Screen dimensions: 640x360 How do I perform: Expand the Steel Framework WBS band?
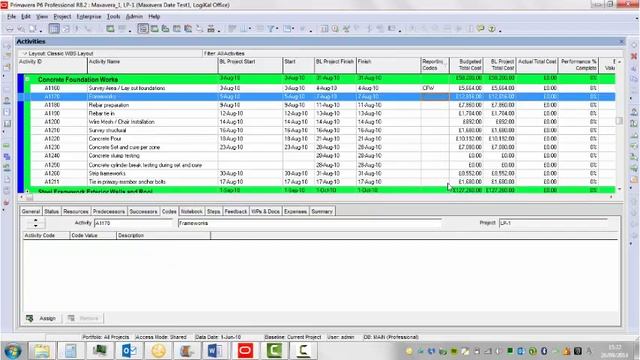pyautogui.click(x=27, y=191)
